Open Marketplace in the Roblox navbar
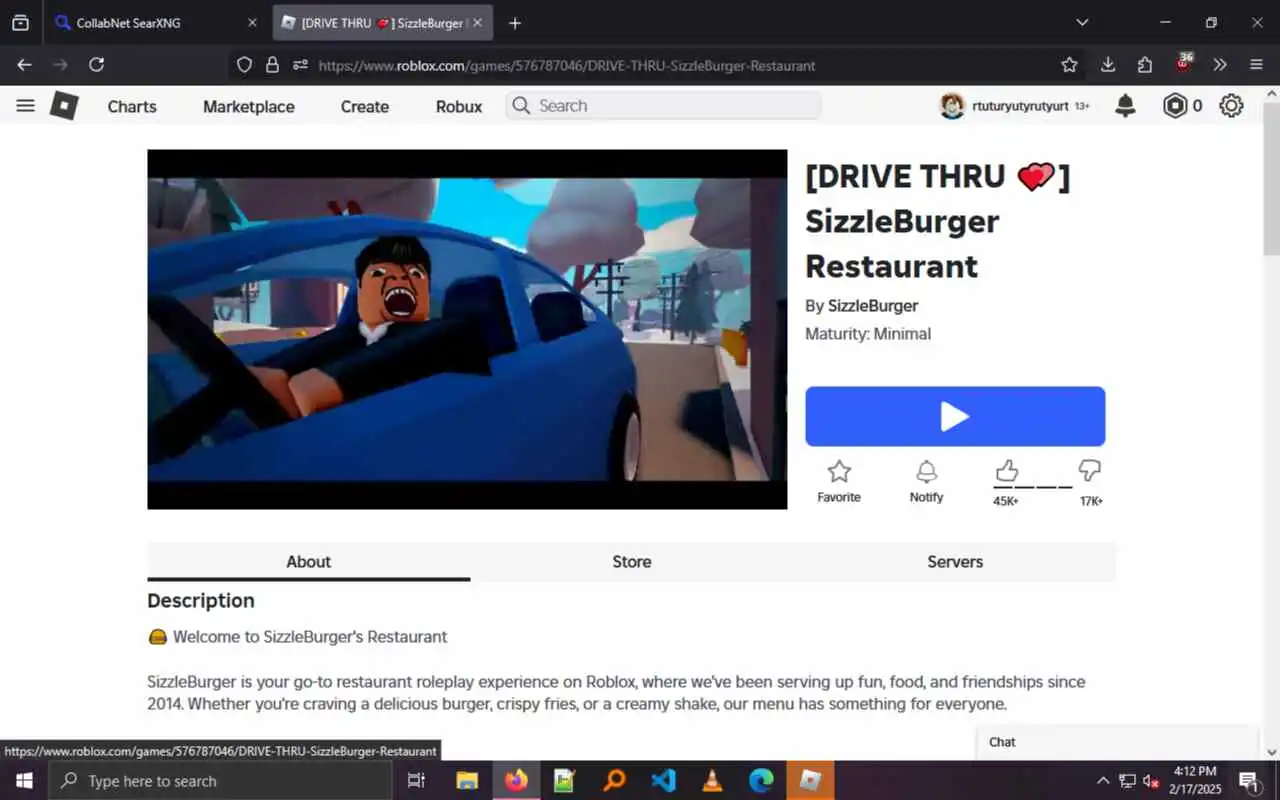 point(249,106)
